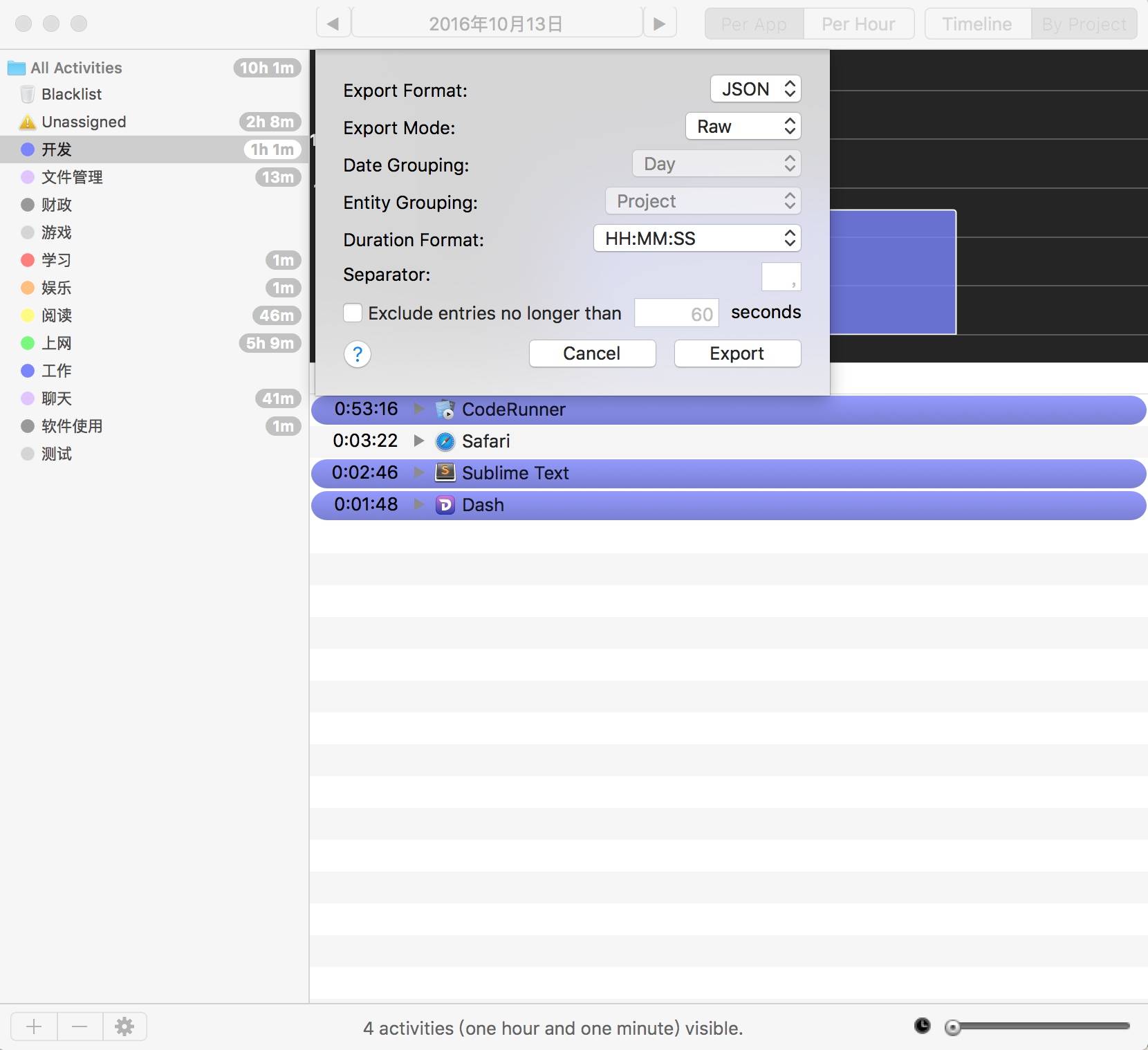Click the seconds threshold input field
The width and height of the screenshot is (1148, 1050).
tap(676, 314)
